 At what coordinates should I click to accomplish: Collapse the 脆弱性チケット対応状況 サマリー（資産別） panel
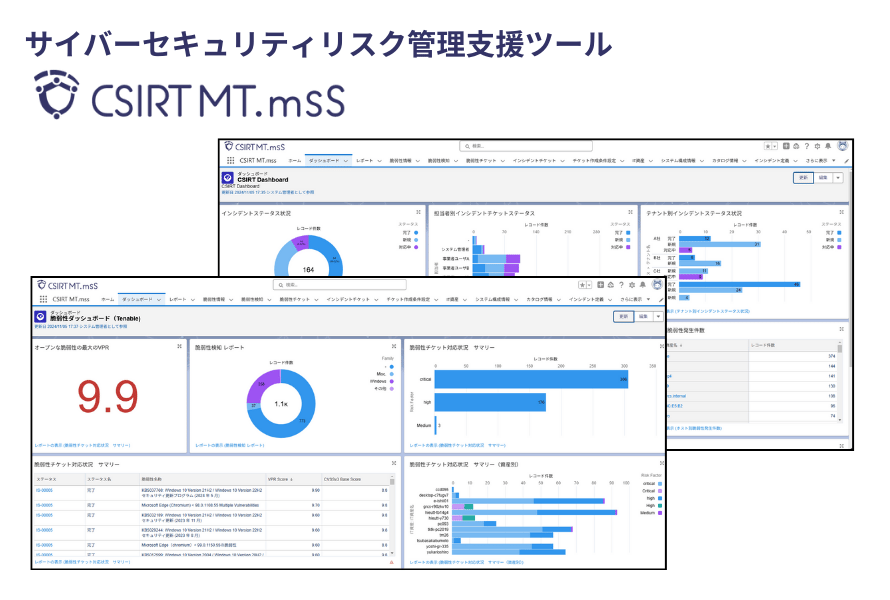tap(662, 462)
